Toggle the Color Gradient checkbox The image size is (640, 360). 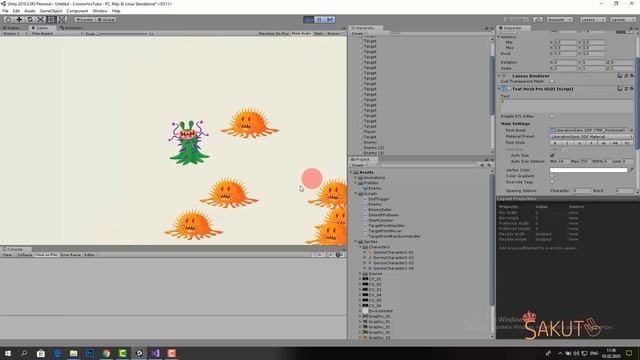[x=552, y=176]
